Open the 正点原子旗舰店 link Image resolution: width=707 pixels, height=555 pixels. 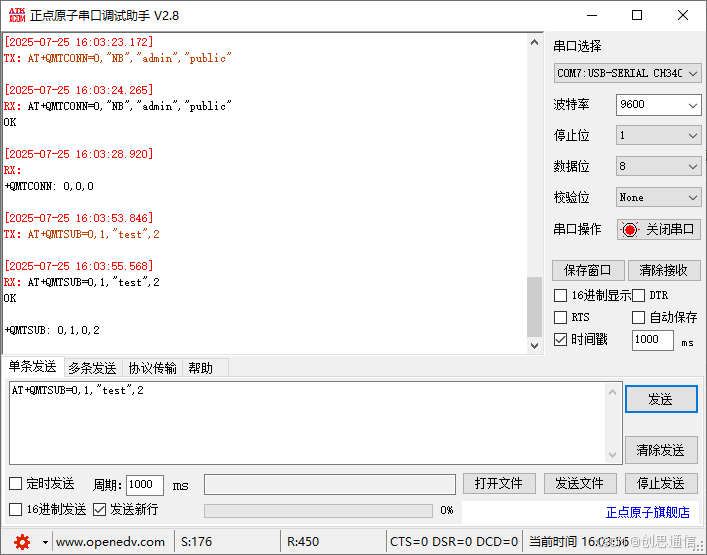(648, 513)
